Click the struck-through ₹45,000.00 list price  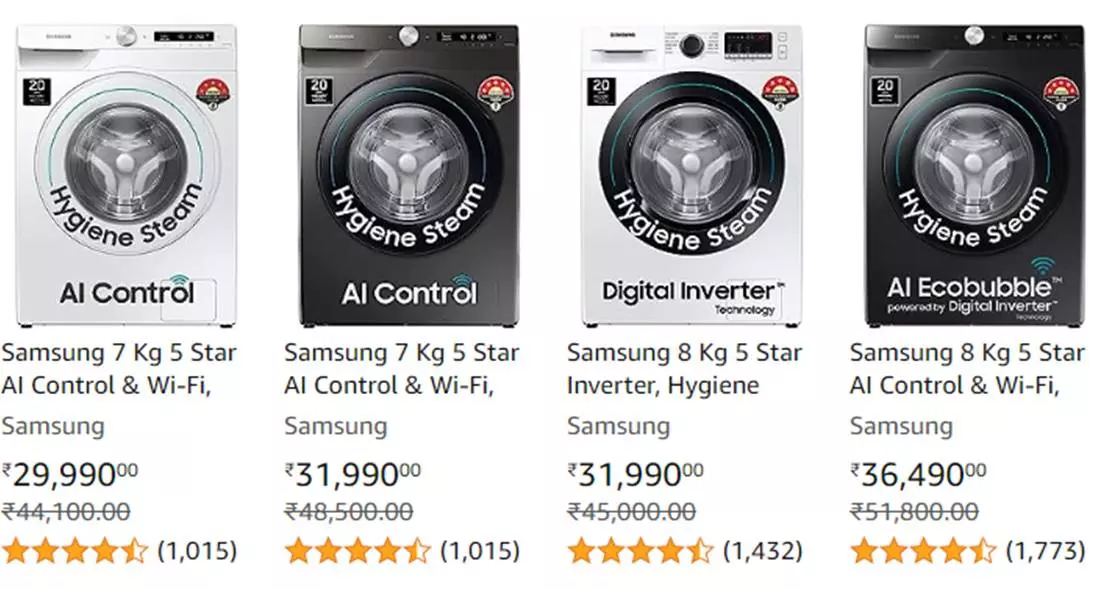point(631,512)
